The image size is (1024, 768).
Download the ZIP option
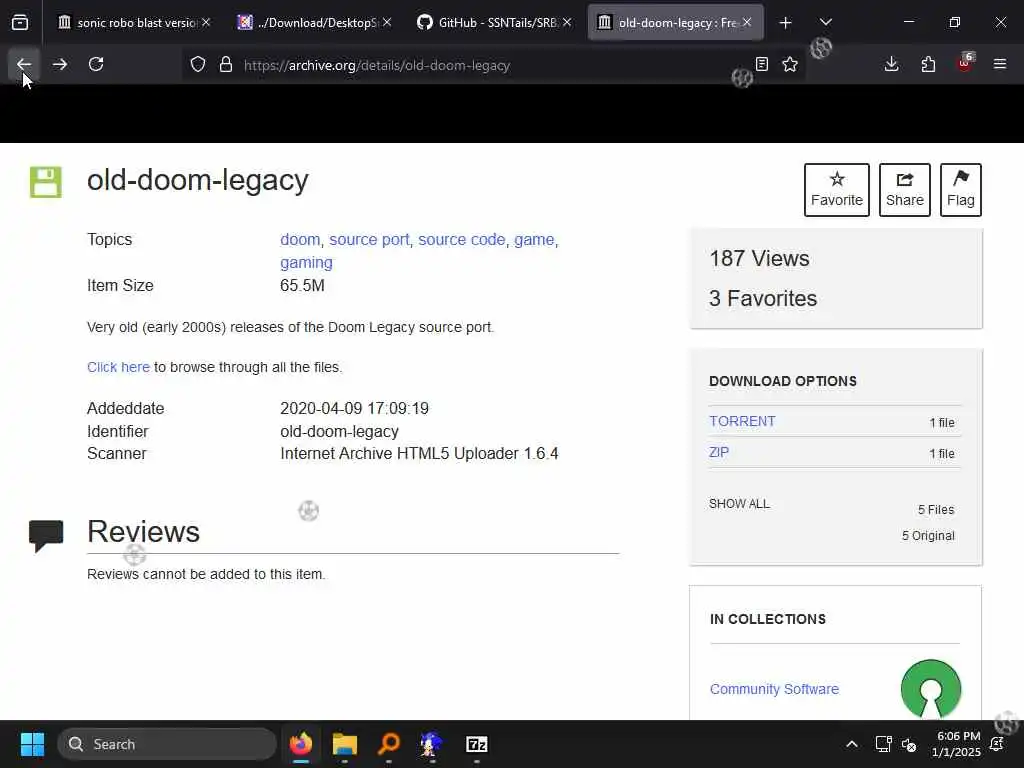tap(718, 452)
